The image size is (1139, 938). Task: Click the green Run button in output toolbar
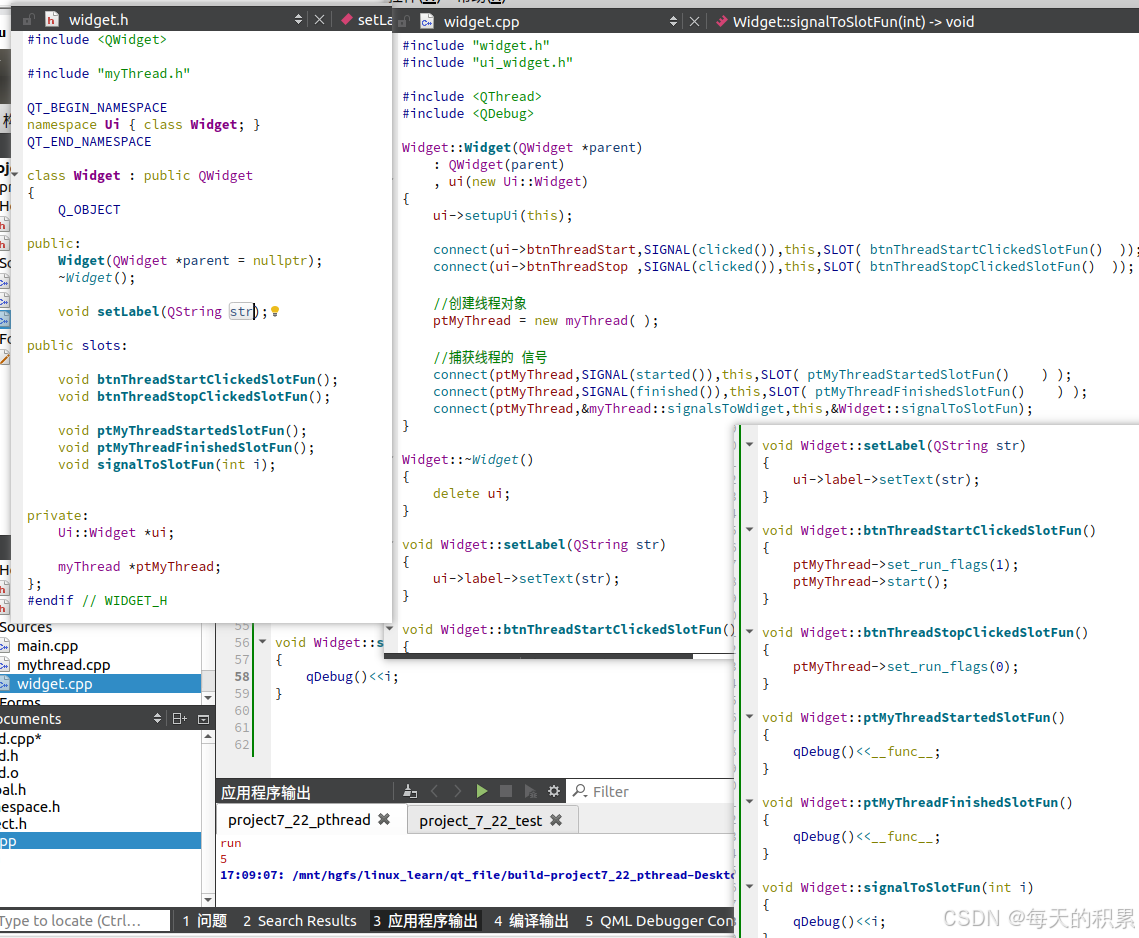tap(482, 791)
